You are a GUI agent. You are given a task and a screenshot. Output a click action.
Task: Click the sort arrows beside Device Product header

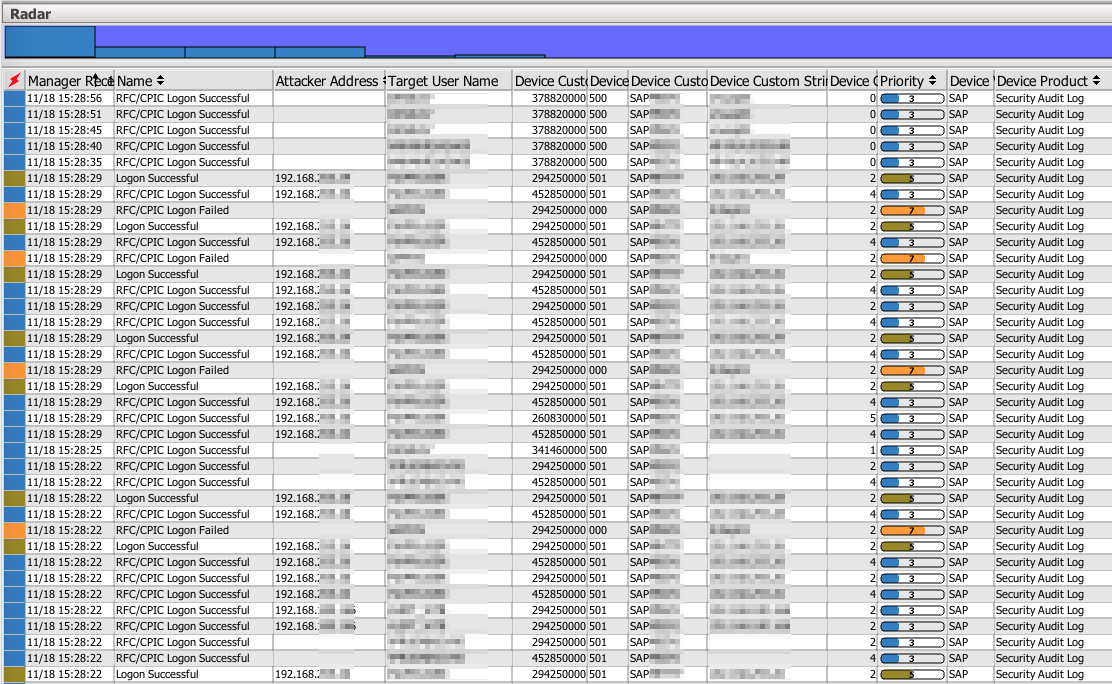coord(1097,81)
